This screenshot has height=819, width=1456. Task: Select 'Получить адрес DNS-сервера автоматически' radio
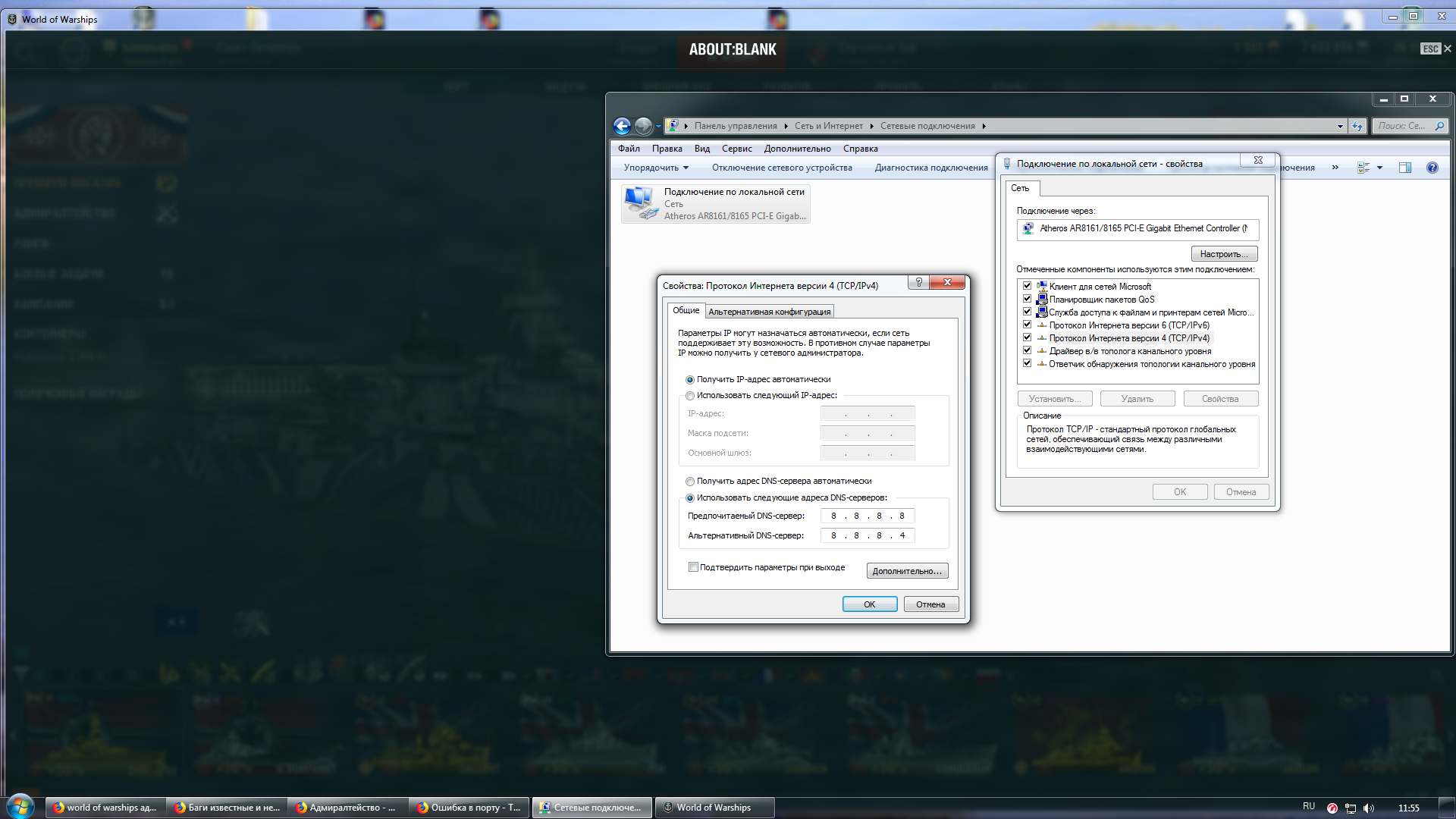tap(690, 482)
